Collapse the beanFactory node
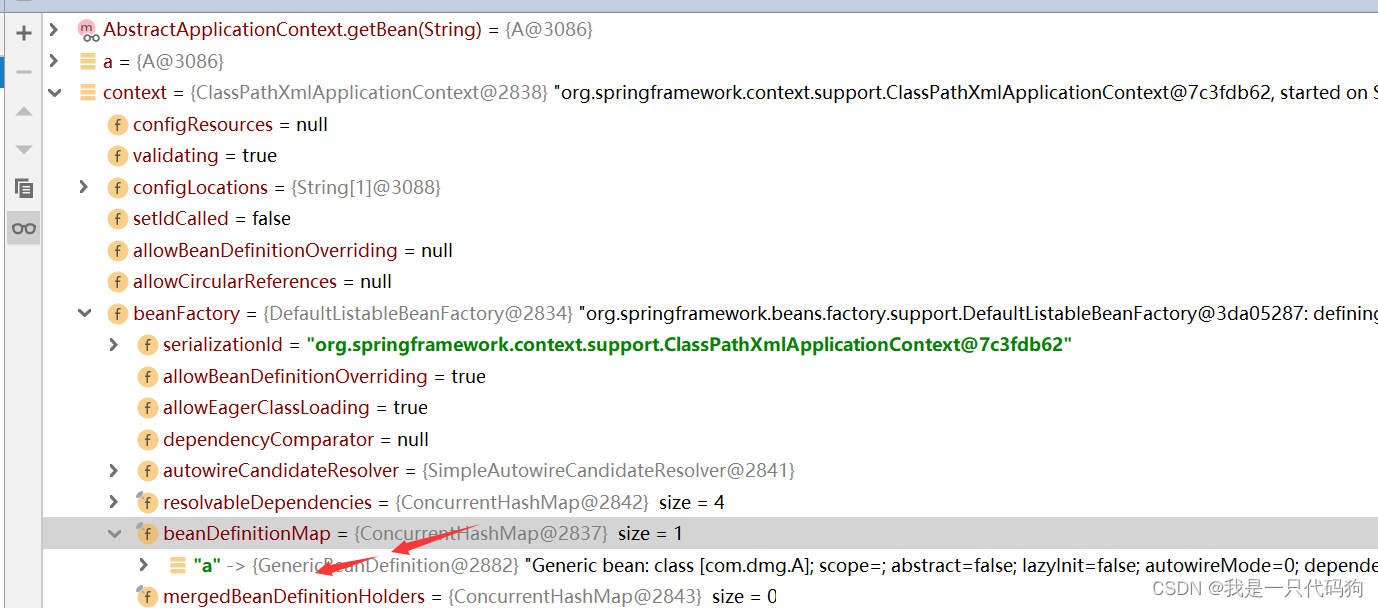The width and height of the screenshot is (1378, 608). 84,313
